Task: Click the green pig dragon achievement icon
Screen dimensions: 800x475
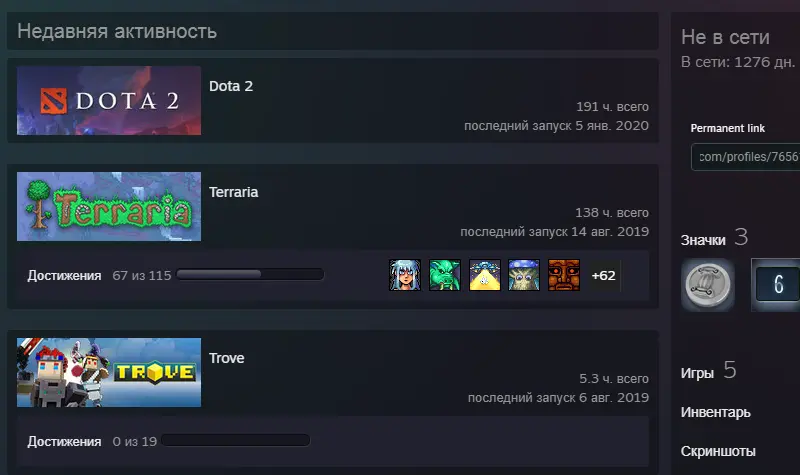Action: click(x=444, y=275)
